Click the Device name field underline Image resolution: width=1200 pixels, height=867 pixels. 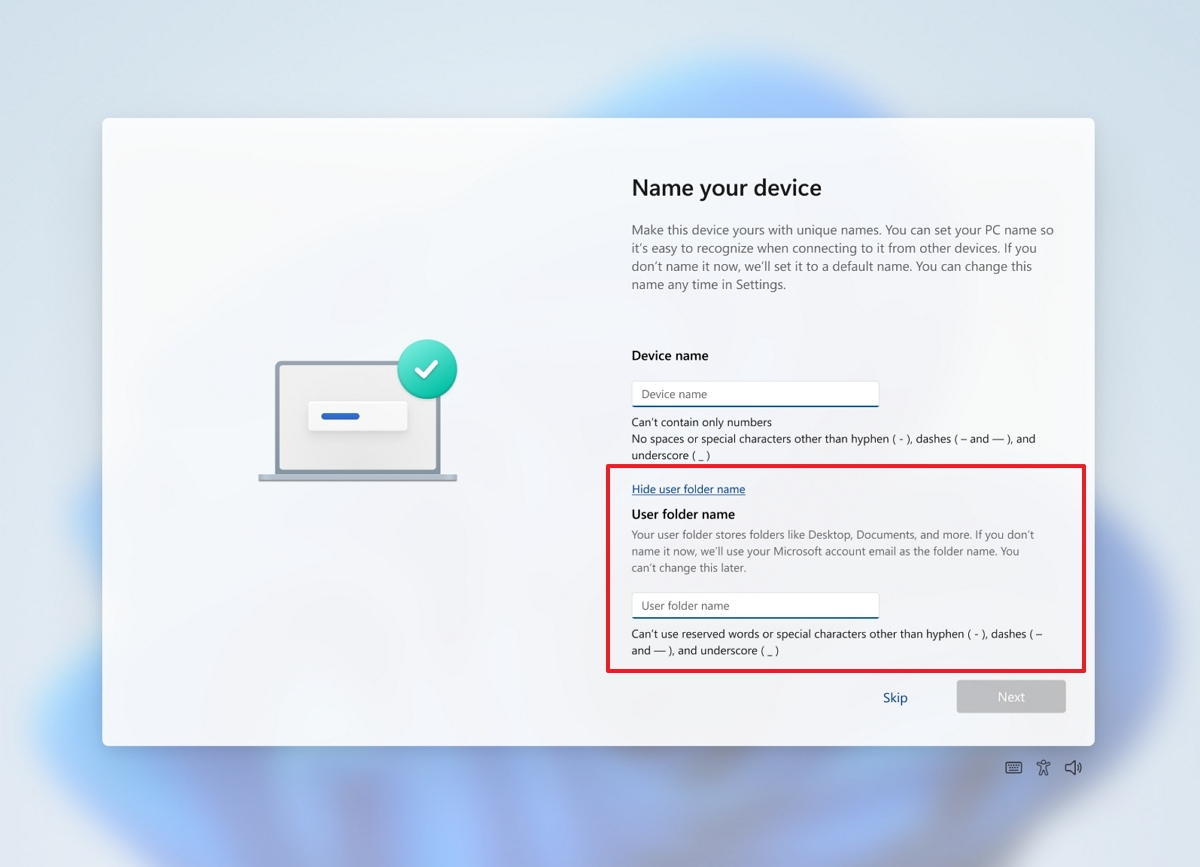[754, 404]
